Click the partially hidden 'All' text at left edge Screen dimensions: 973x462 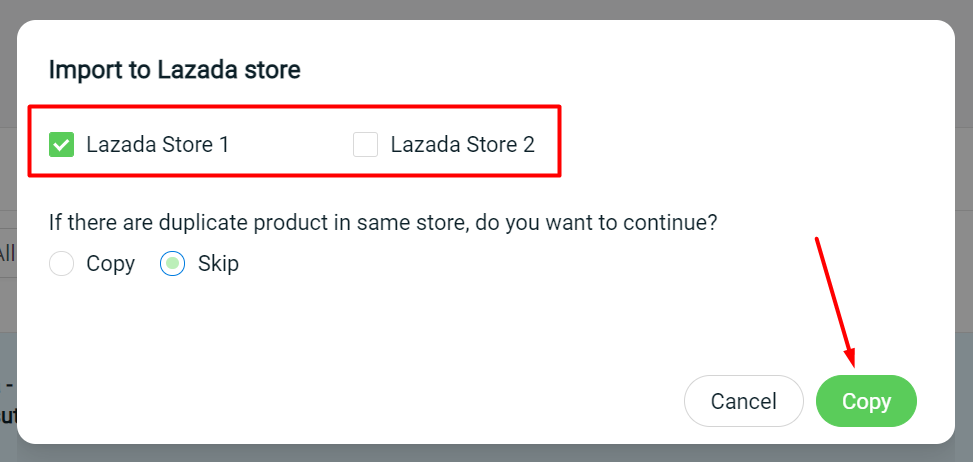point(7,252)
